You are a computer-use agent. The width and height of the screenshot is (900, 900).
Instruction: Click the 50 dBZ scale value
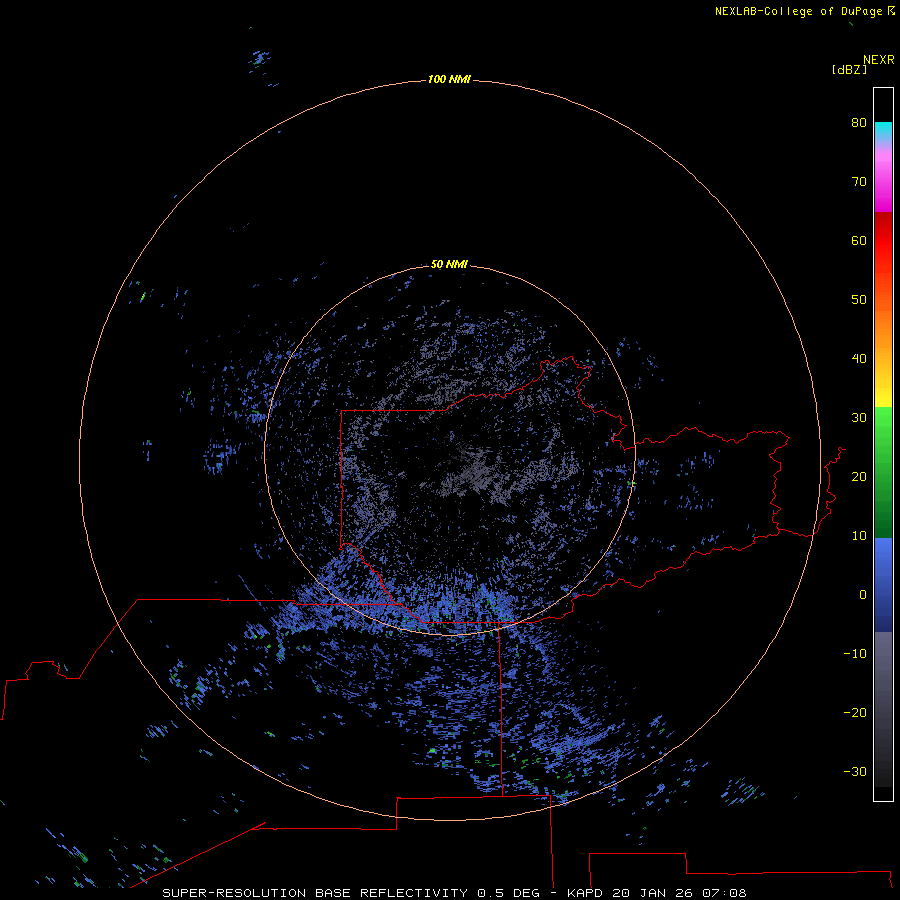pos(859,300)
